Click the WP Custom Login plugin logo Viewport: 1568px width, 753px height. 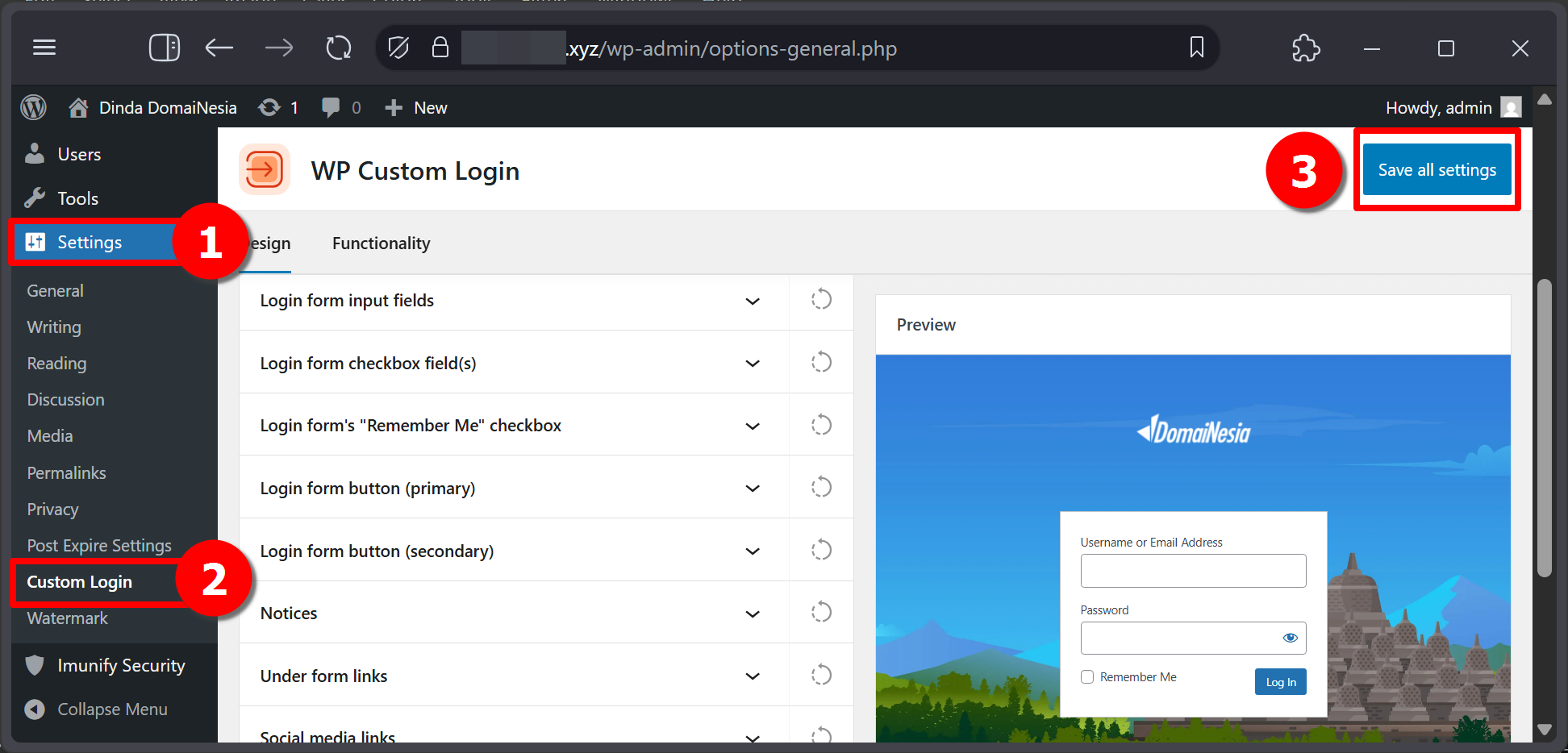click(265, 170)
